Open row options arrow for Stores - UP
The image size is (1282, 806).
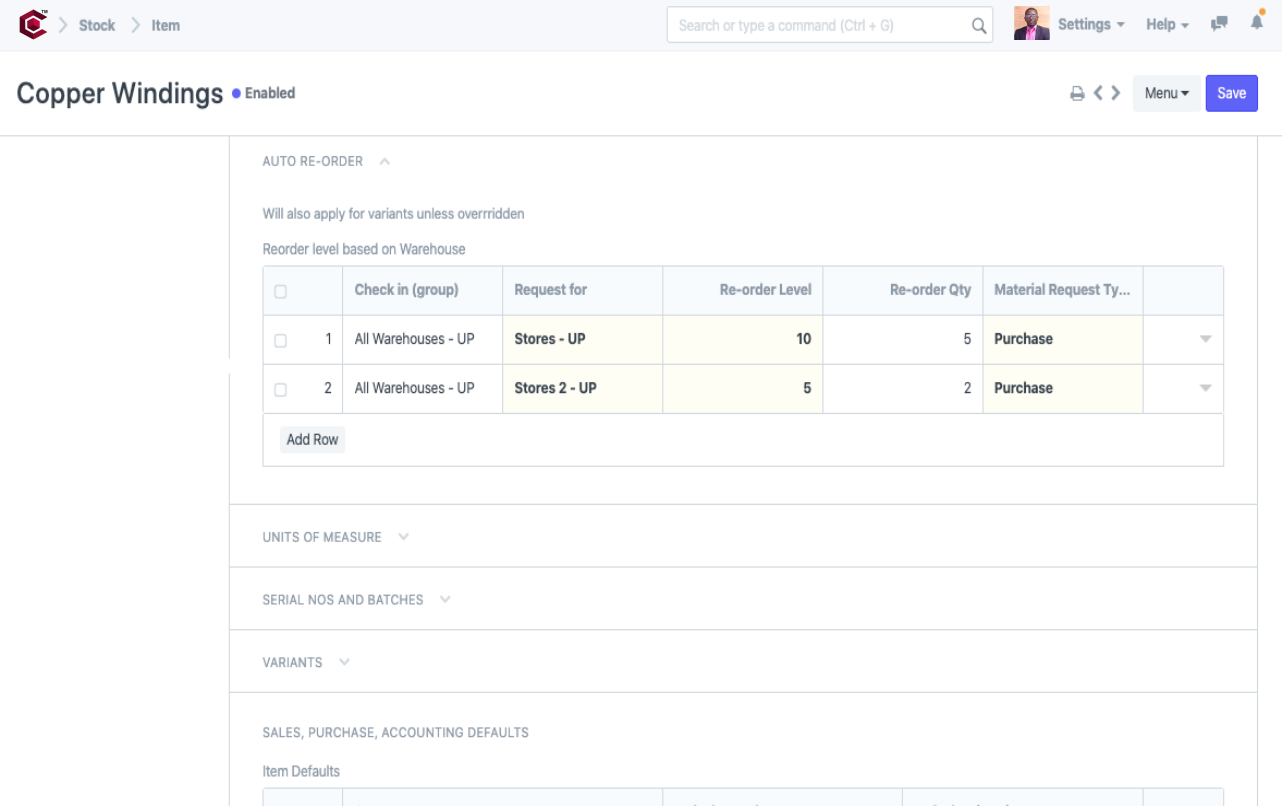coord(1205,339)
